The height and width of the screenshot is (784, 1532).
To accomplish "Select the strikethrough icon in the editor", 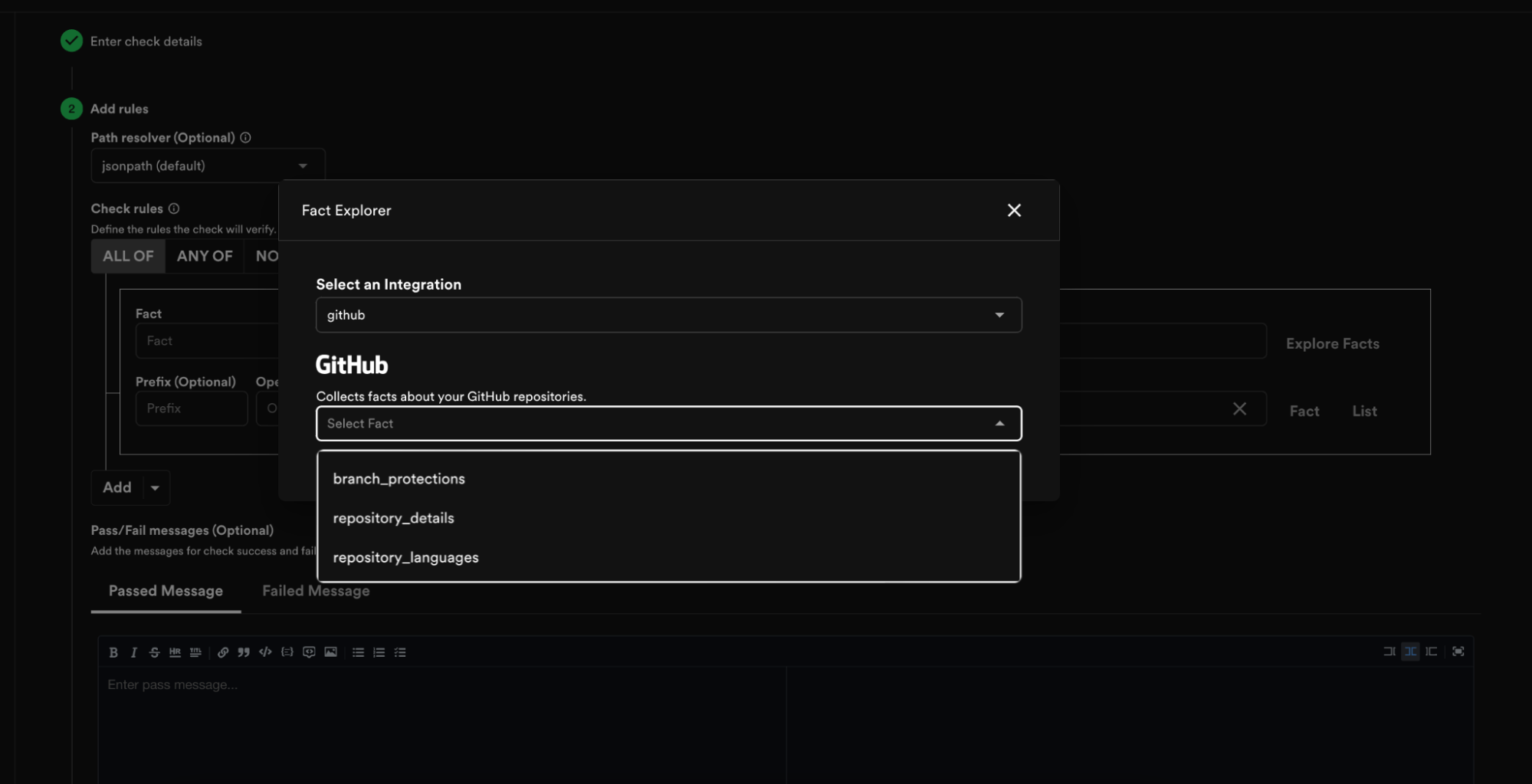I will click(154, 651).
